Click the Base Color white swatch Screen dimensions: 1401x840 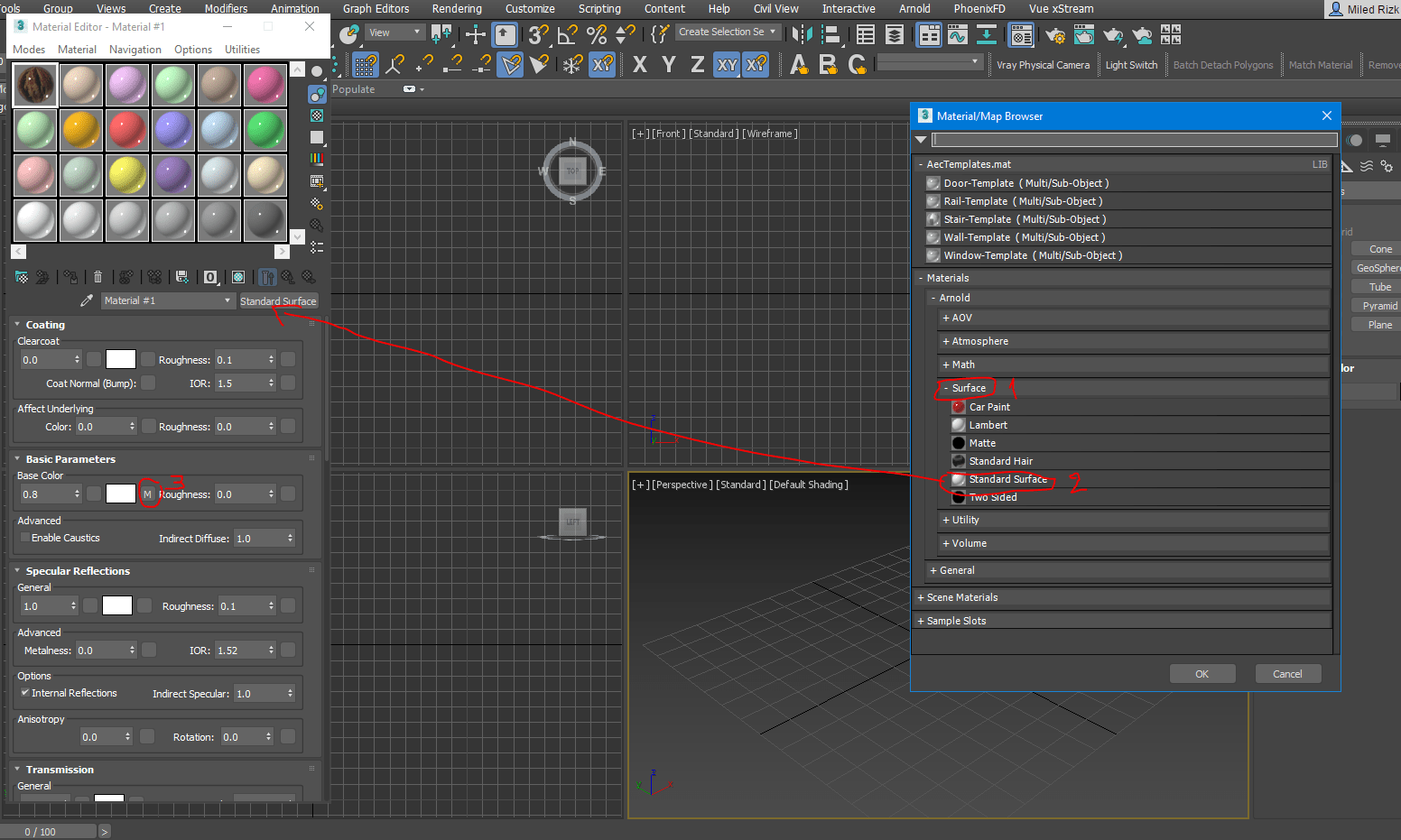pyautogui.click(x=121, y=494)
